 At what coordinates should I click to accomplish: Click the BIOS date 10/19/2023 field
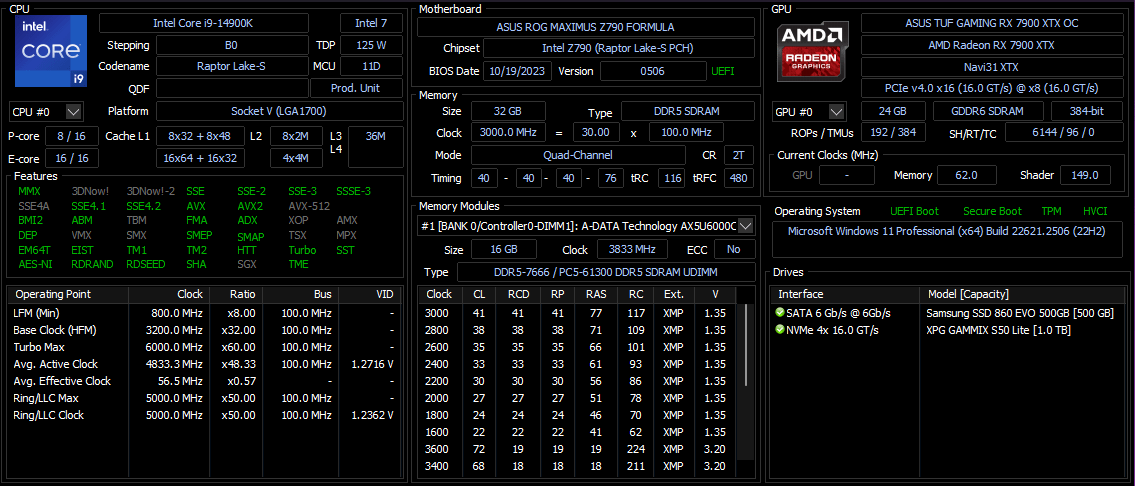point(520,71)
